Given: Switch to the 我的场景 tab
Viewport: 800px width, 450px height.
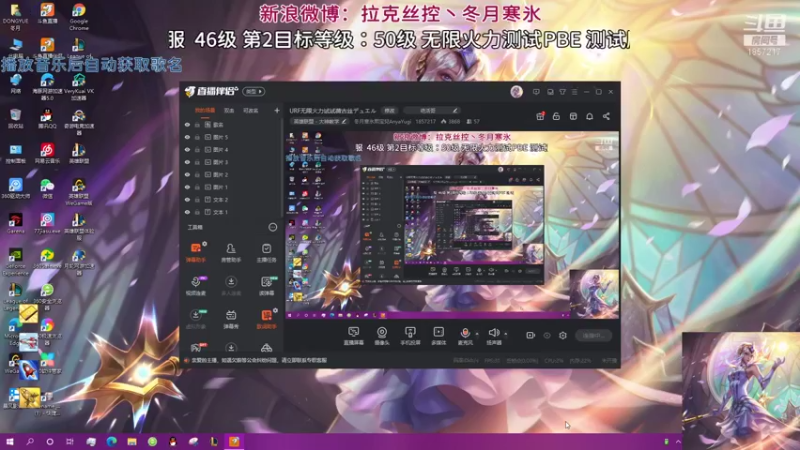Looking at the screenshot, I should pyautogui.click(x=205, y=110).
